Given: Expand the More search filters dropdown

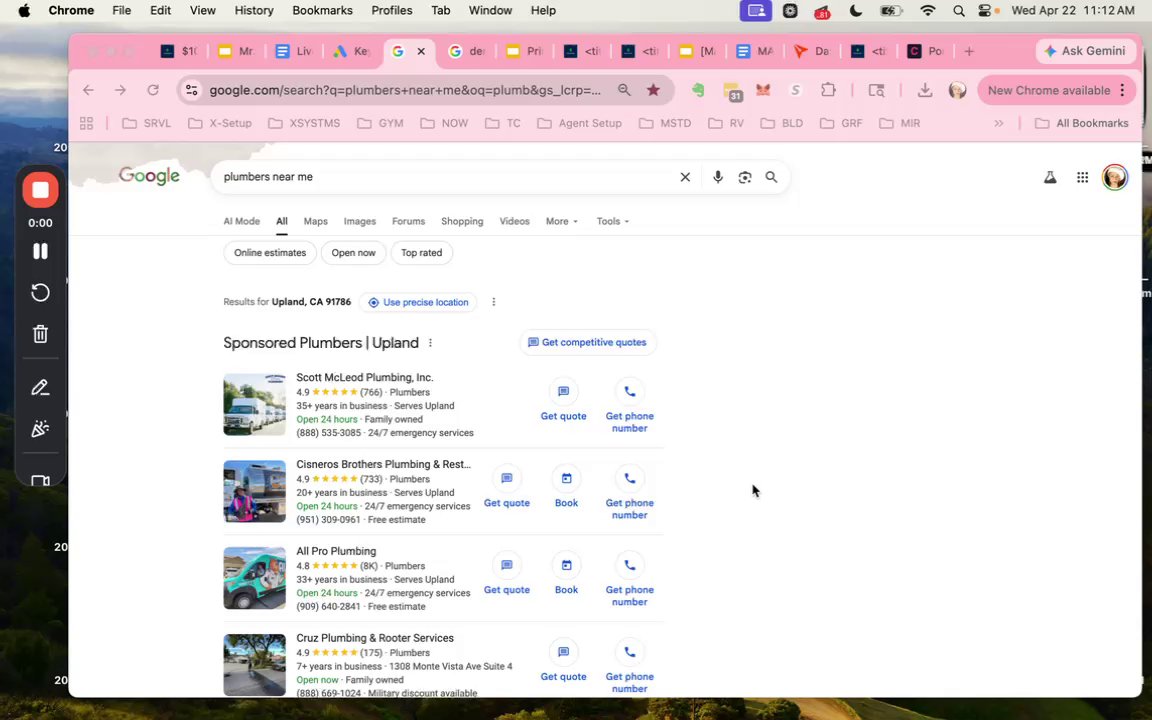Looking at the screenshot, I should (x=562, y=221).
